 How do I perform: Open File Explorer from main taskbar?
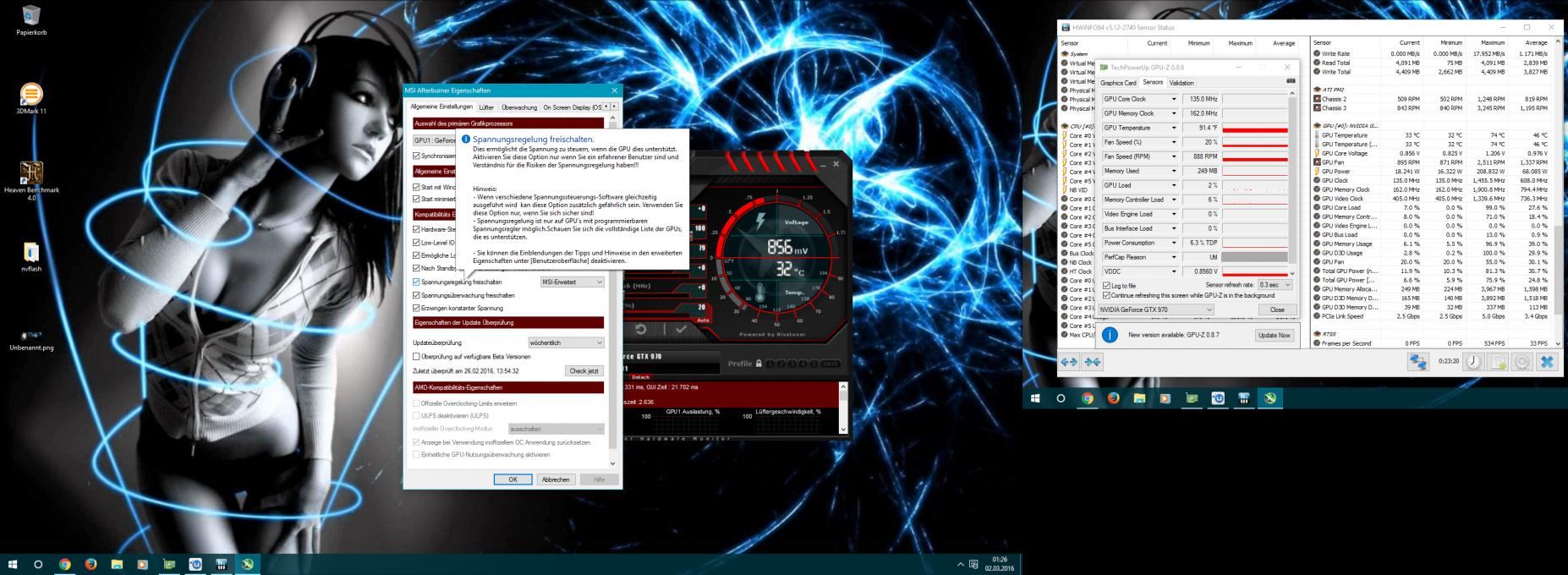click(x=117, y=564)
